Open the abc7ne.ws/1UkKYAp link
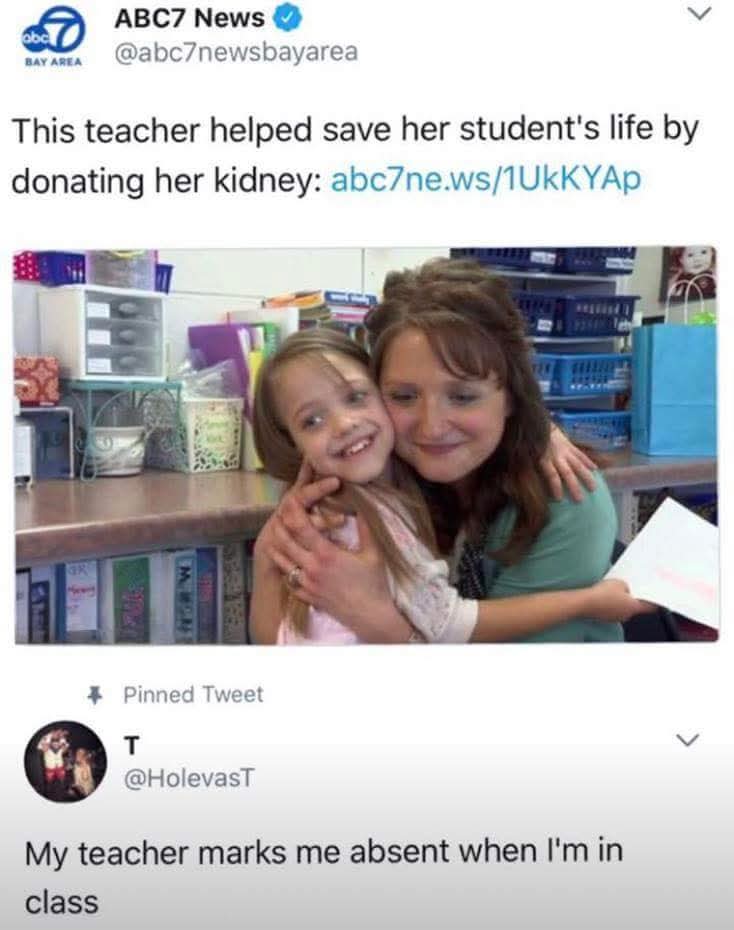734x930 pixels. pos(486,179)
